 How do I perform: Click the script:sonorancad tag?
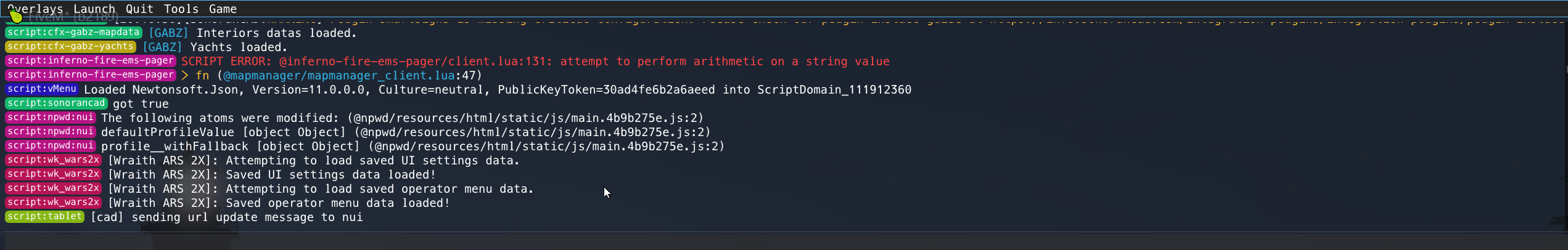tap(56, 103)
